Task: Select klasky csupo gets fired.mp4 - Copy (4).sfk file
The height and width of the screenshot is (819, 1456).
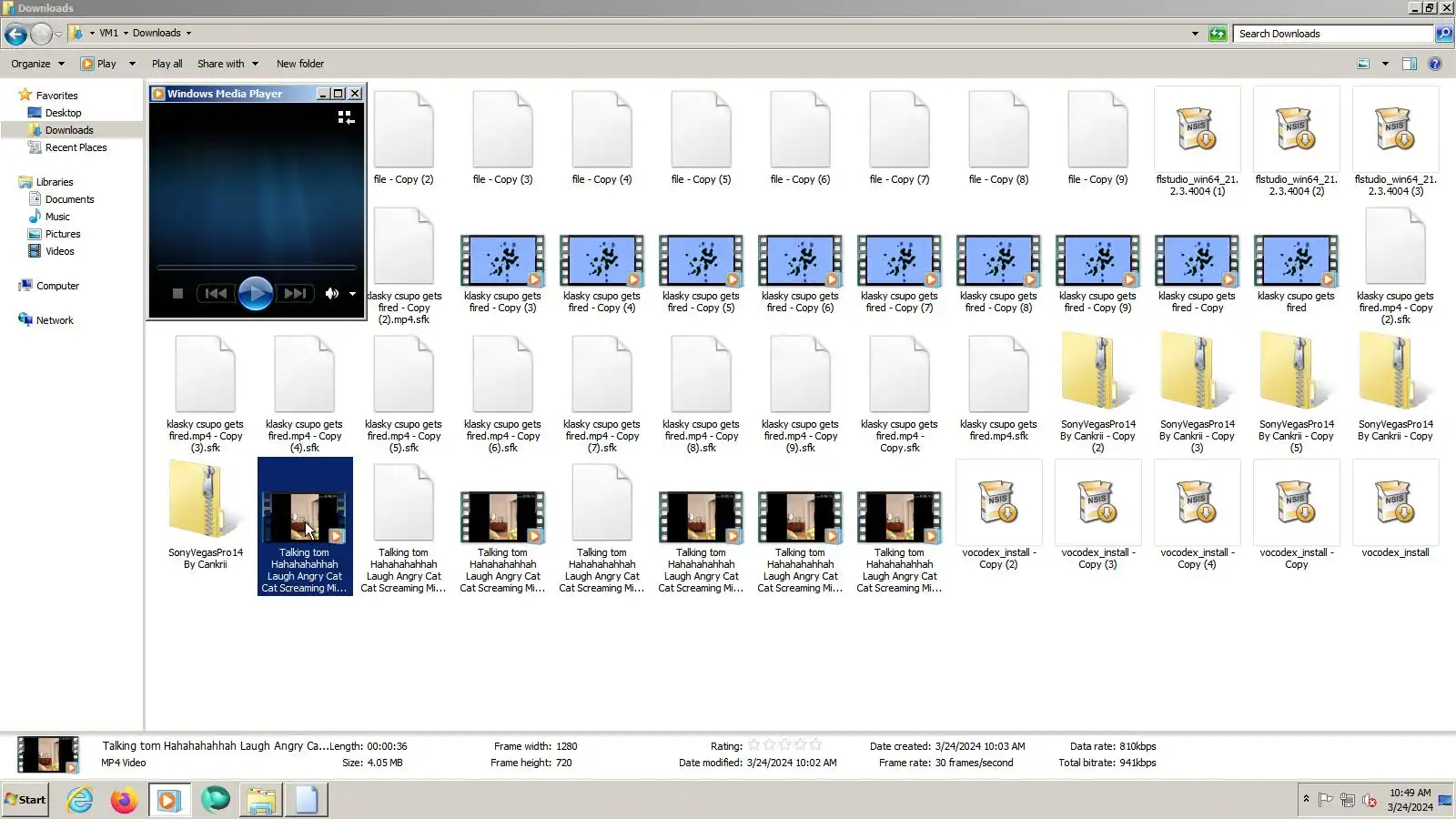Action: pyautogui.click(x=305, y=374)
